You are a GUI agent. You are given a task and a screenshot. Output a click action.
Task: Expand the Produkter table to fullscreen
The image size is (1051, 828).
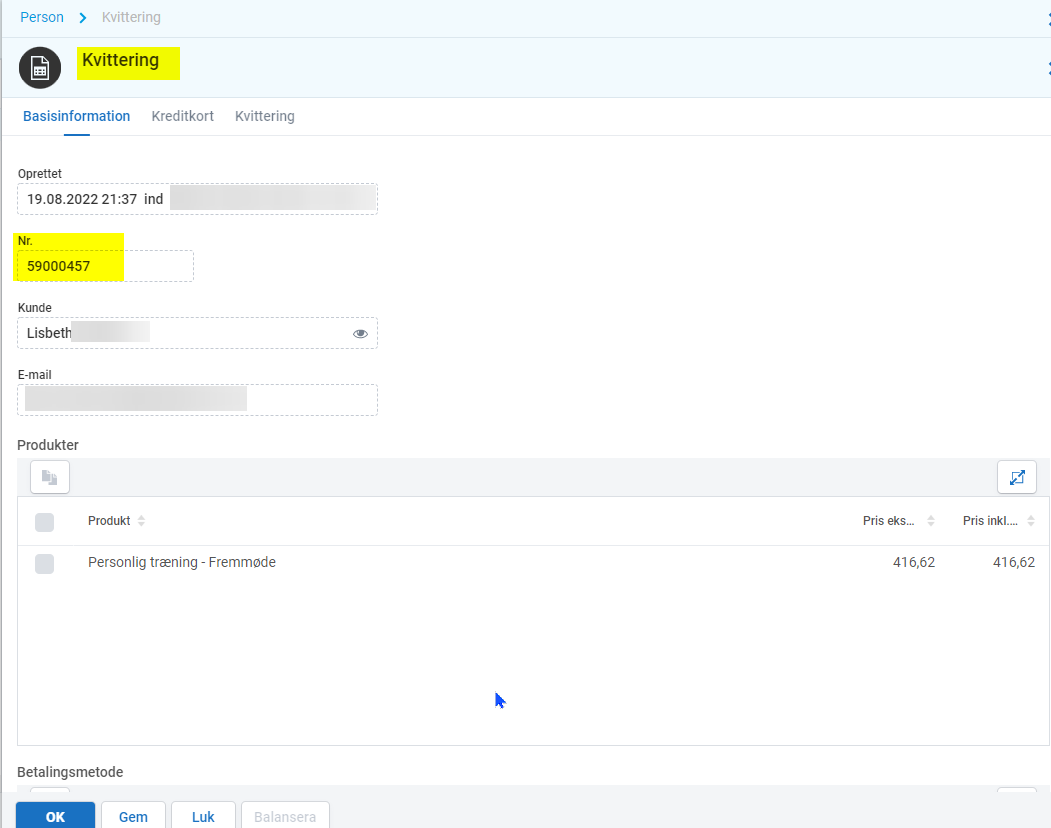[x=1017, y=477]
